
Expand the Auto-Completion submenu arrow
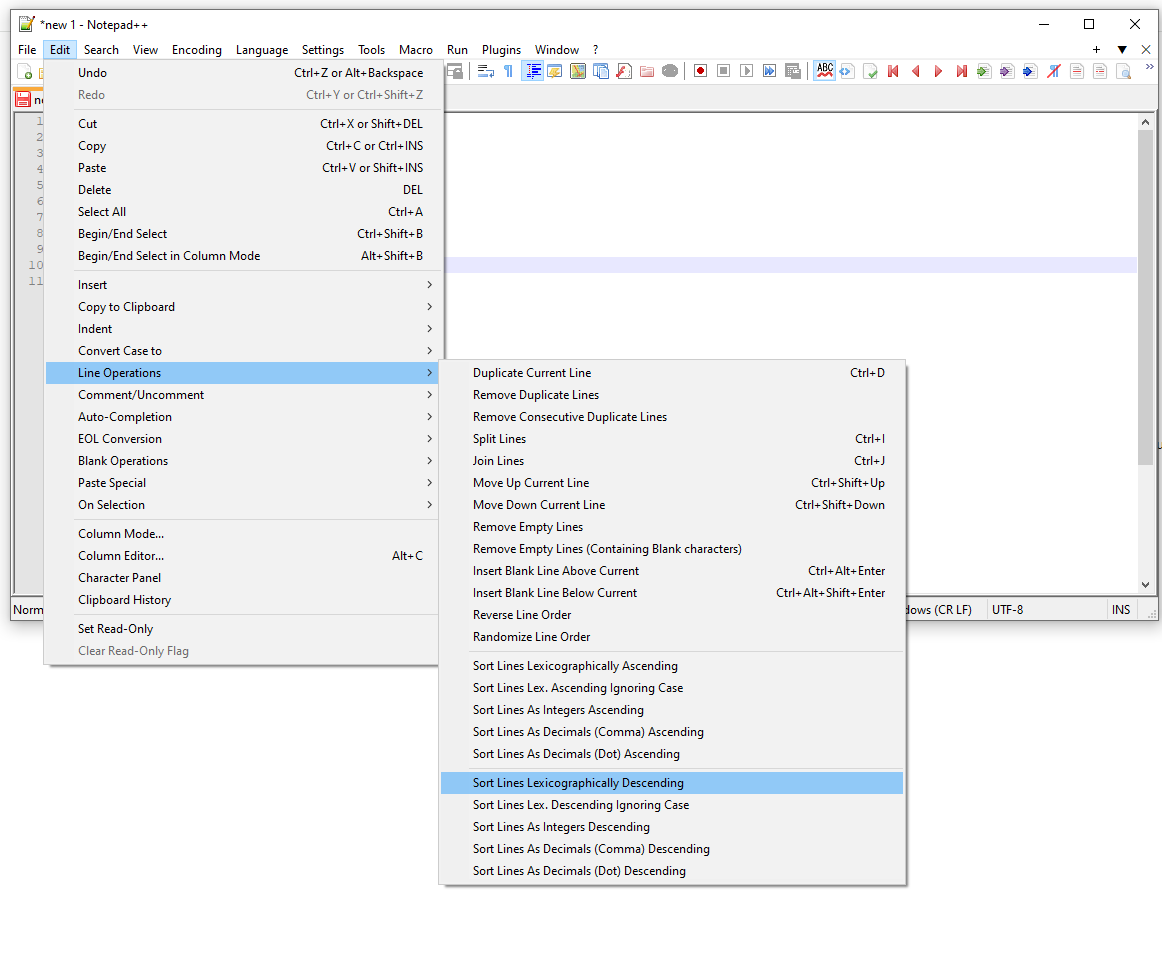tap(429, 417)
